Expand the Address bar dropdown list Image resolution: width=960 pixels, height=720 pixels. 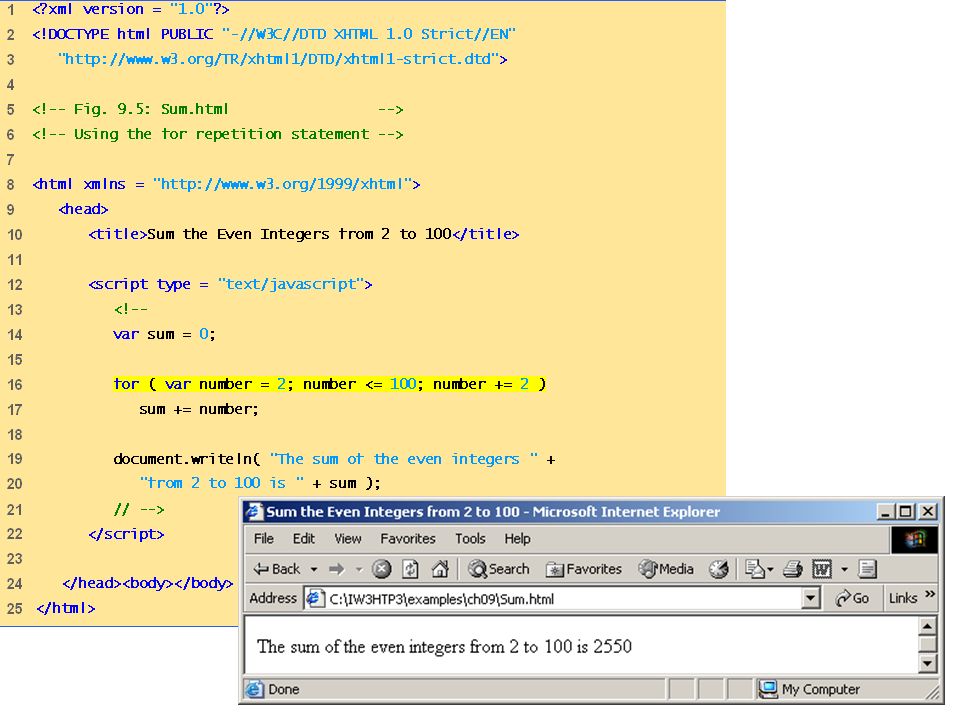pyautogui.click(x=811, y=598)
